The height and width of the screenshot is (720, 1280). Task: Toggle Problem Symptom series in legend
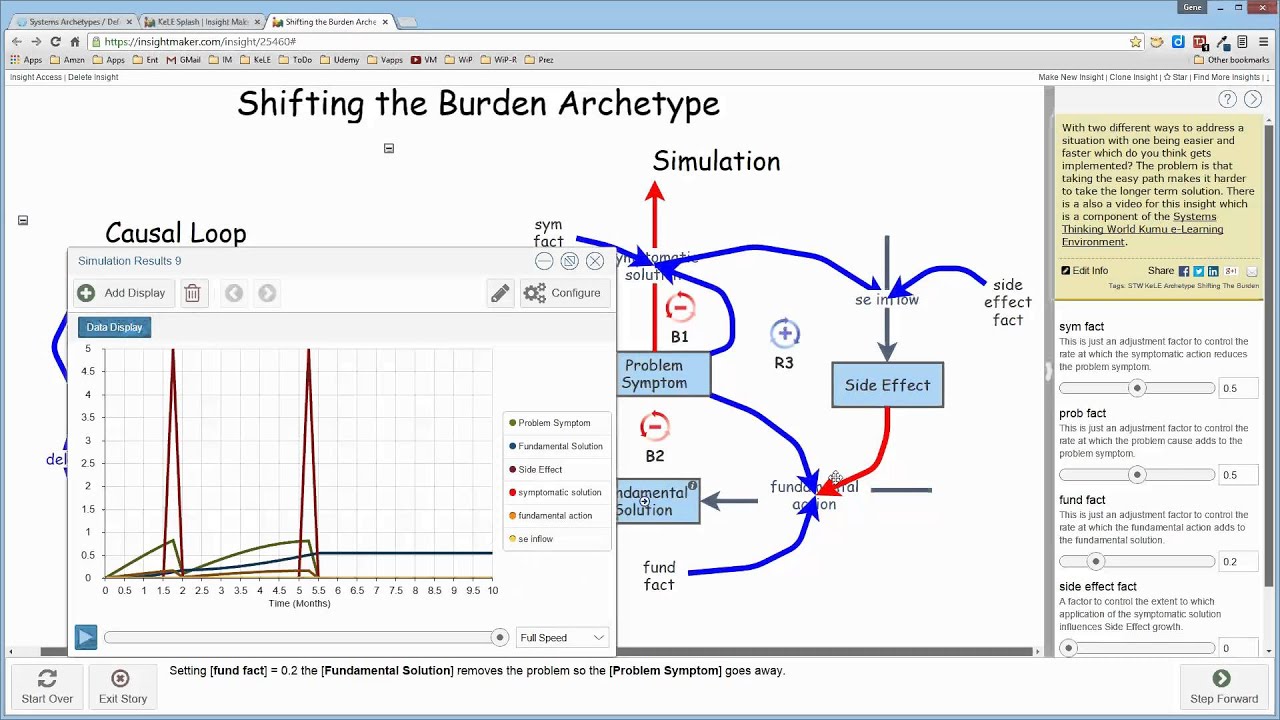coord(555,423)
